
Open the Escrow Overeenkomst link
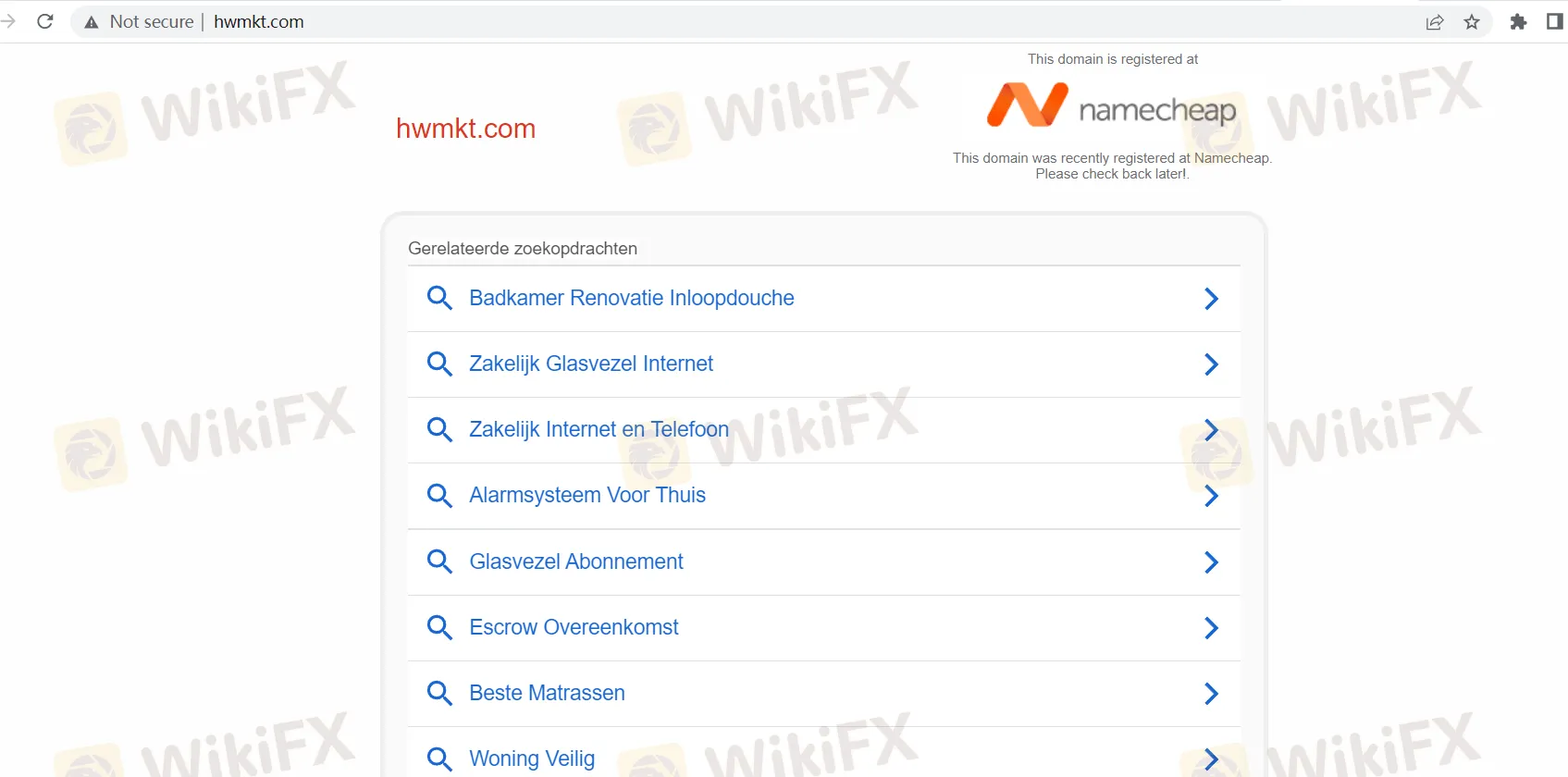[574, 627]
